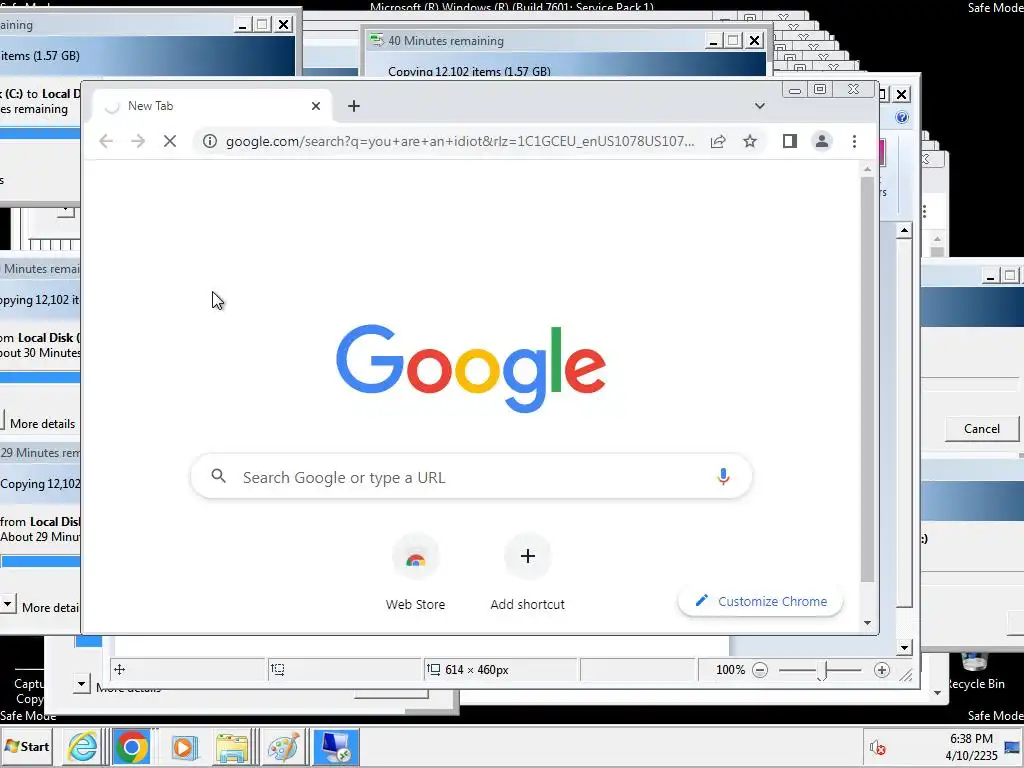Start voice search with microphone icon

pos(723,477)
